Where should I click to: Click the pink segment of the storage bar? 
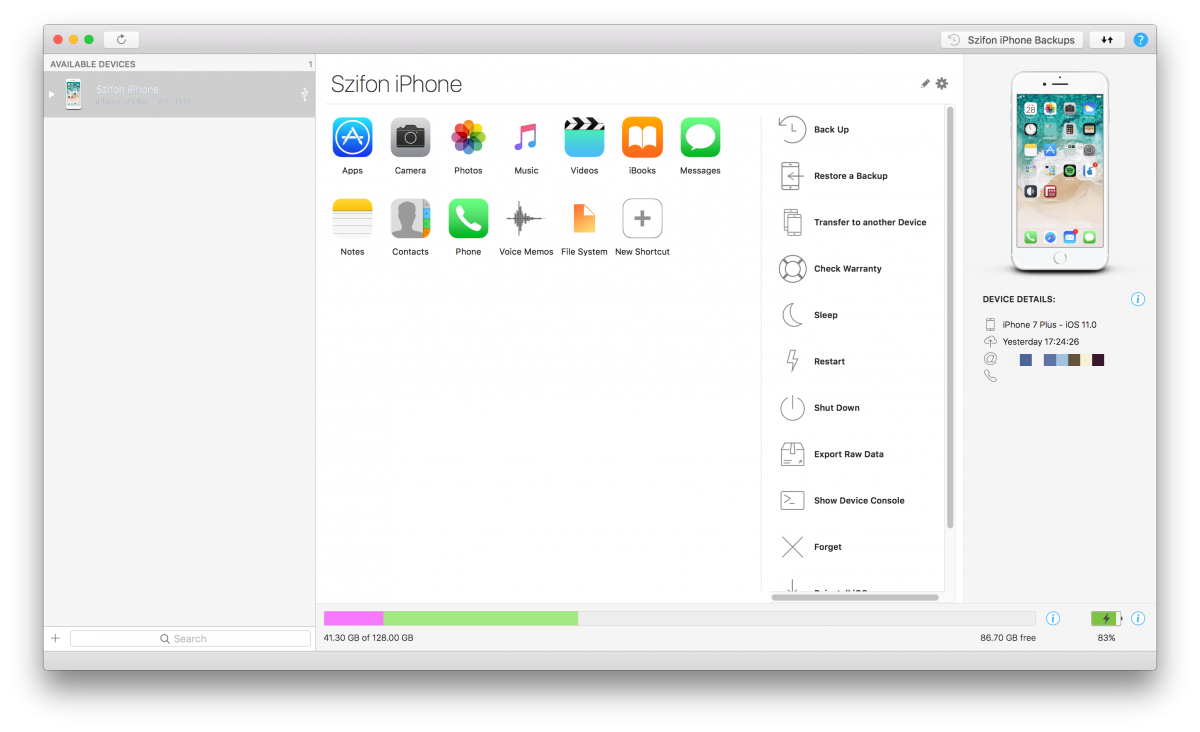353,618
